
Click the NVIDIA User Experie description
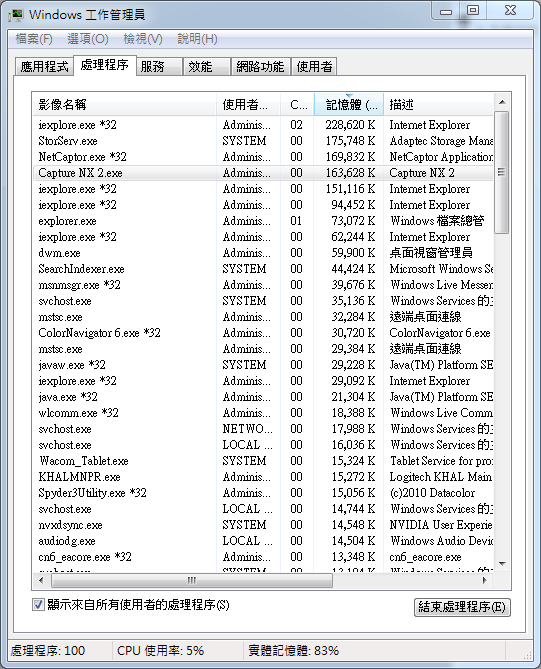pyautogui.click(x=441, y=525)
